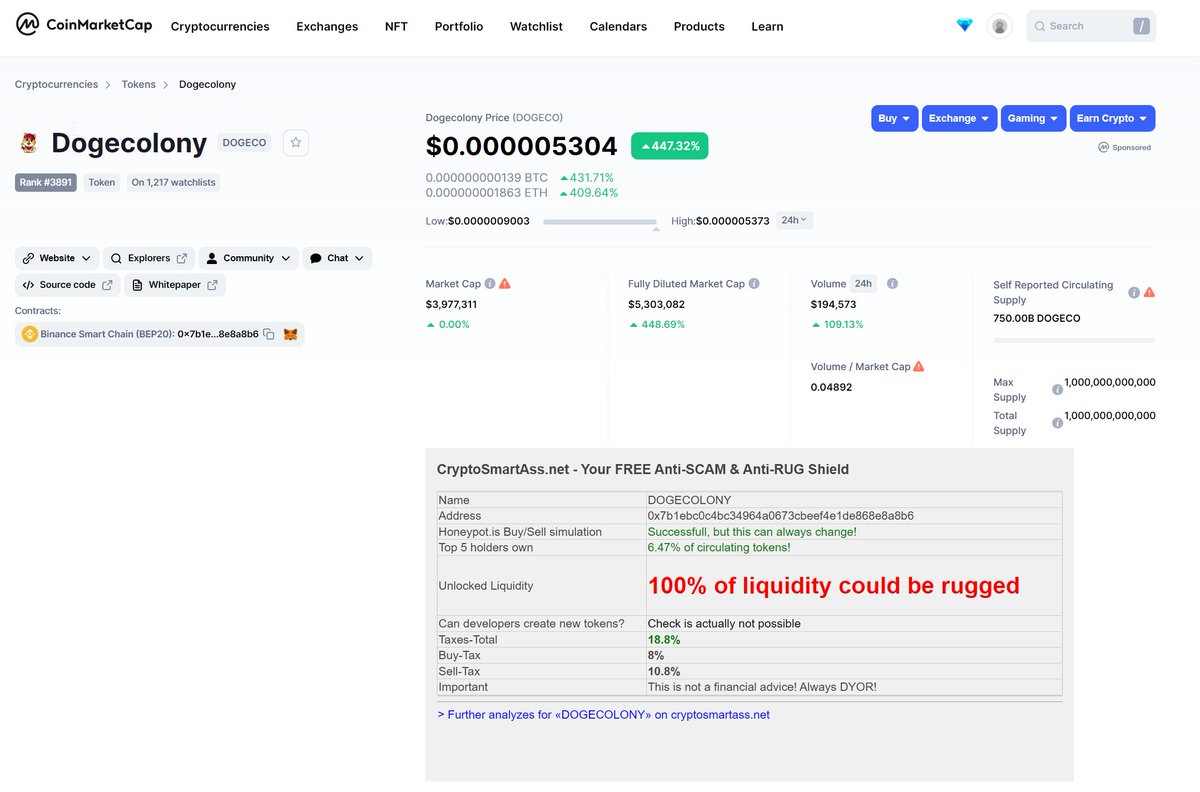1200x792 pixels.
Task: Open the Buy dropdown button
Action: pos(894,118)
